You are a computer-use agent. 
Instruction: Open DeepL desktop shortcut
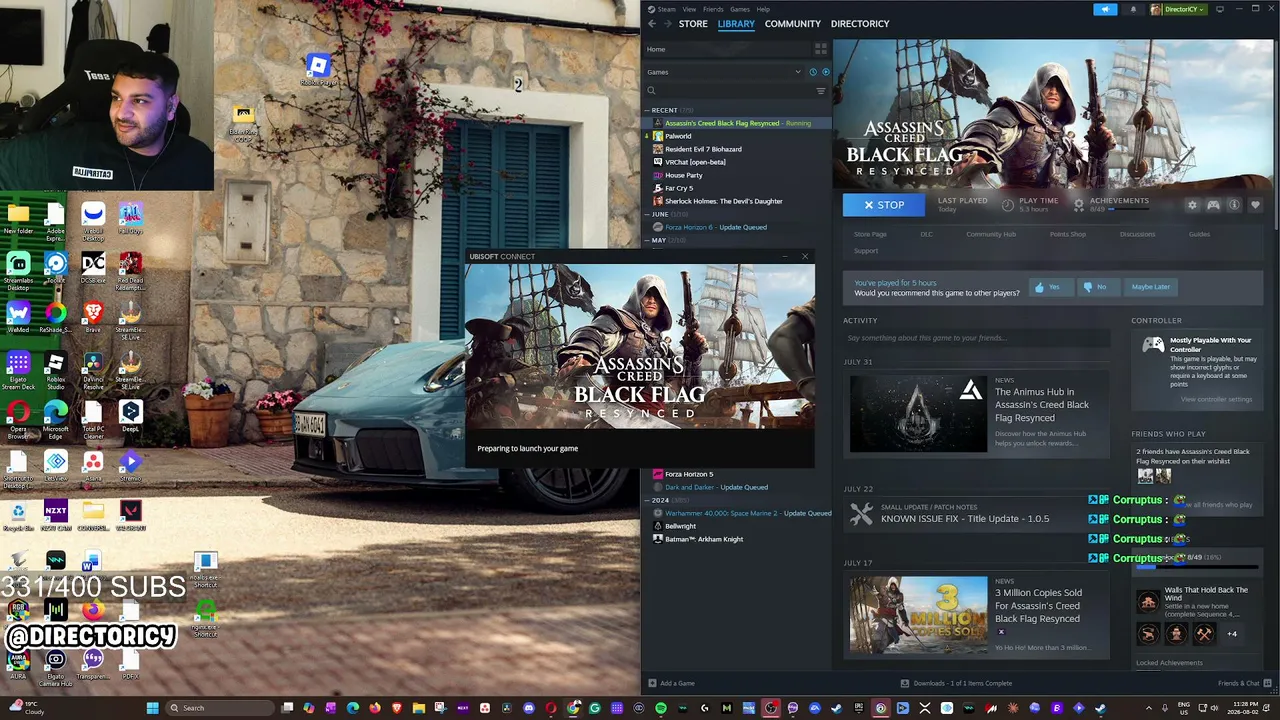130,416
